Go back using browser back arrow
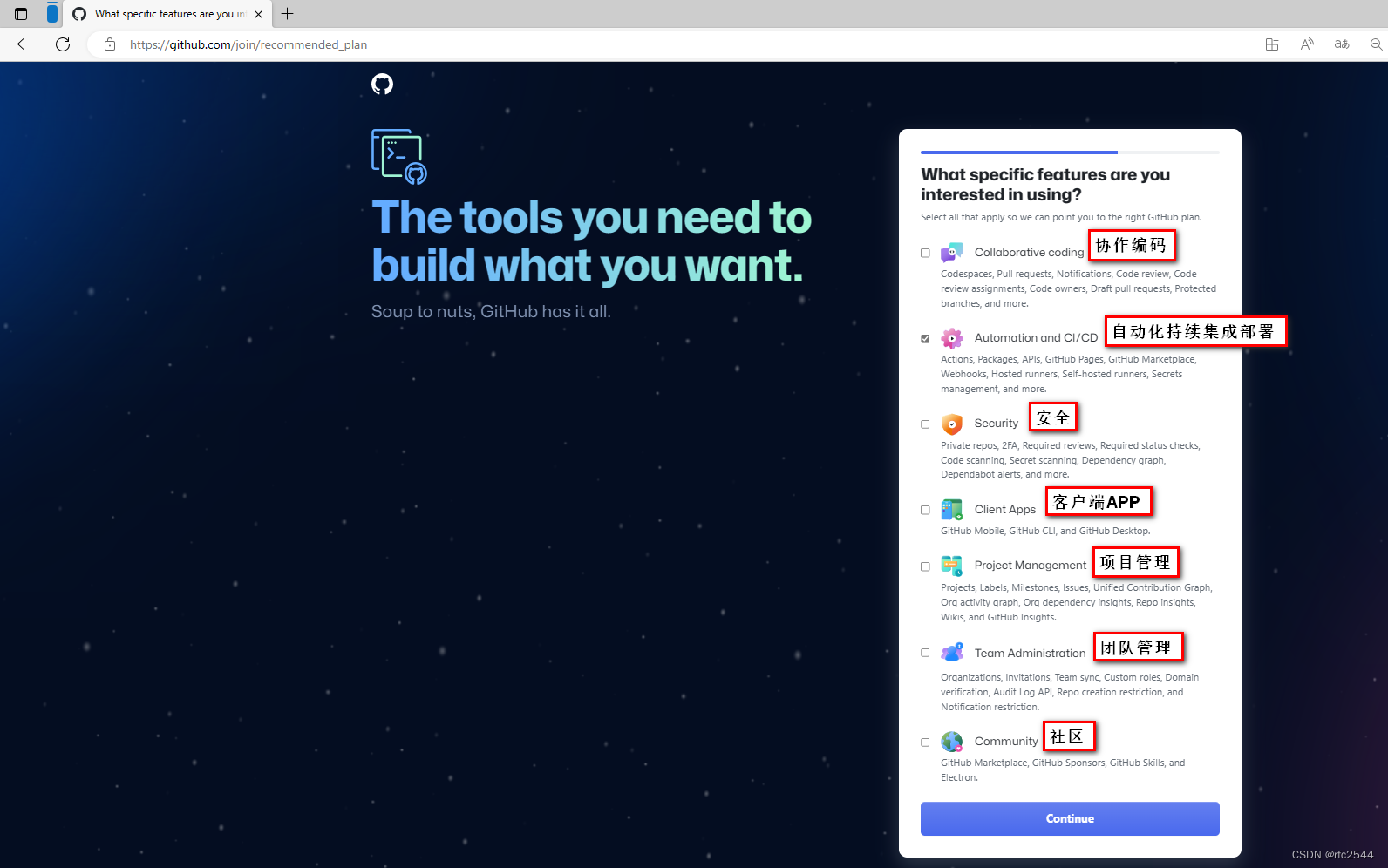 tap(24, 44)
